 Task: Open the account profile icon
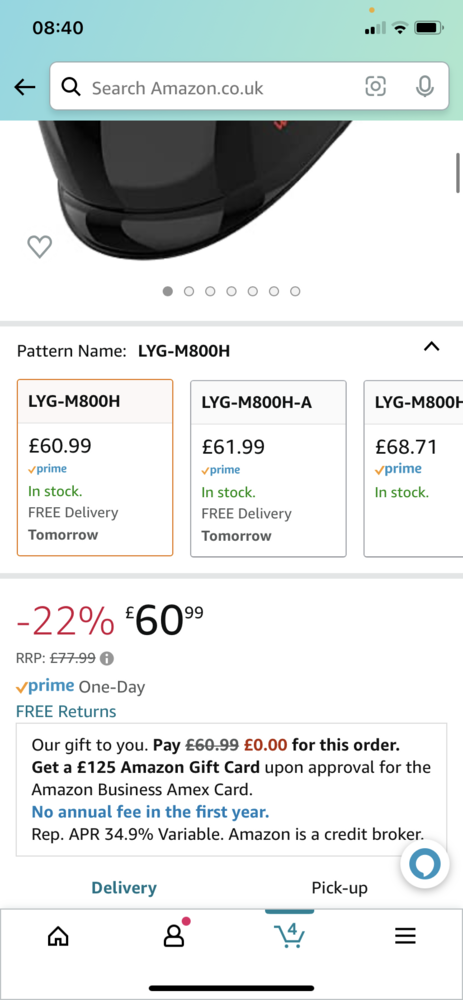[x=173, y=935]
